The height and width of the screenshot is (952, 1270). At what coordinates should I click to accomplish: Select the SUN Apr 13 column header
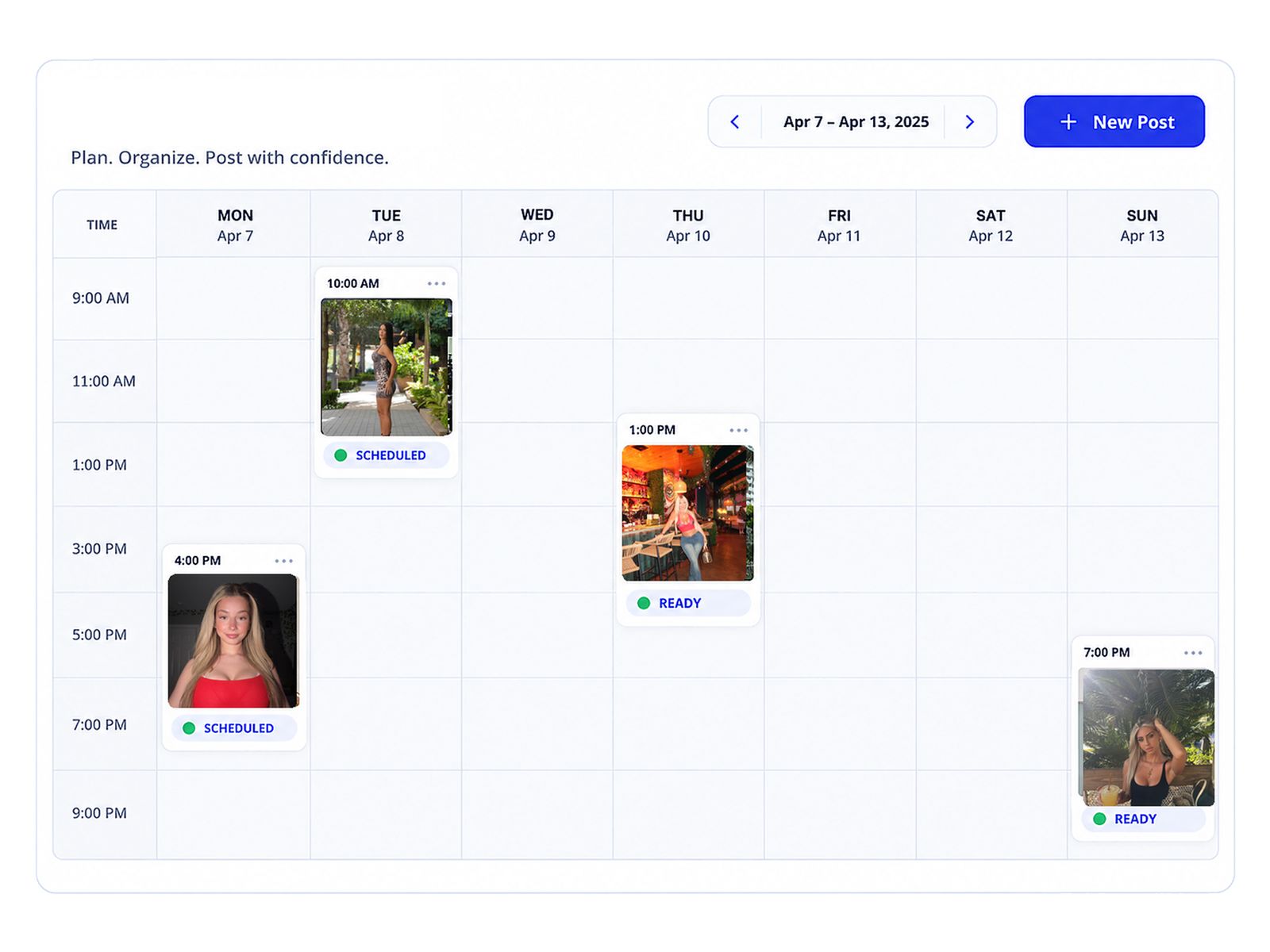pyautogui.click(x=1142, y=225)
